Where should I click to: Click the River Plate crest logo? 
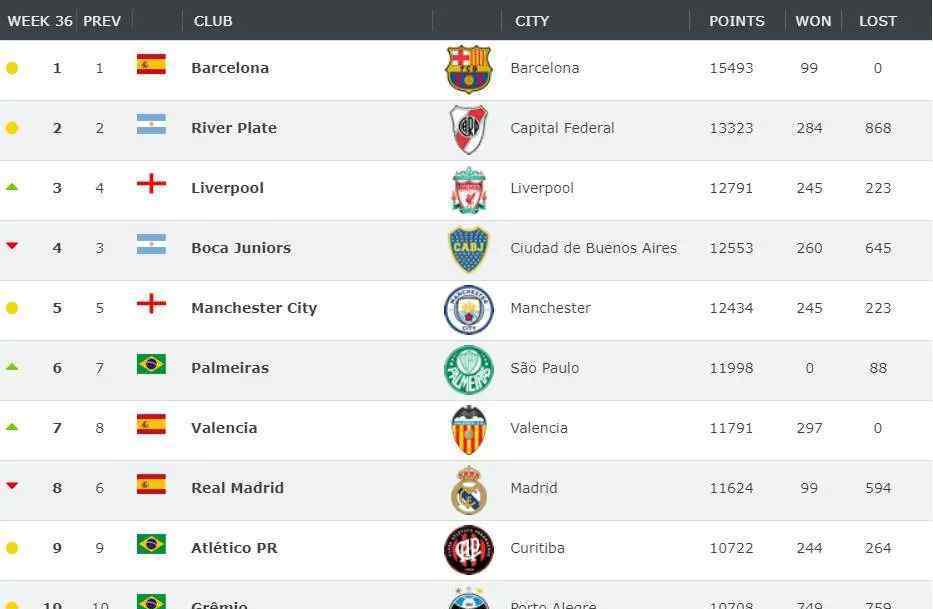click(469, 129)
